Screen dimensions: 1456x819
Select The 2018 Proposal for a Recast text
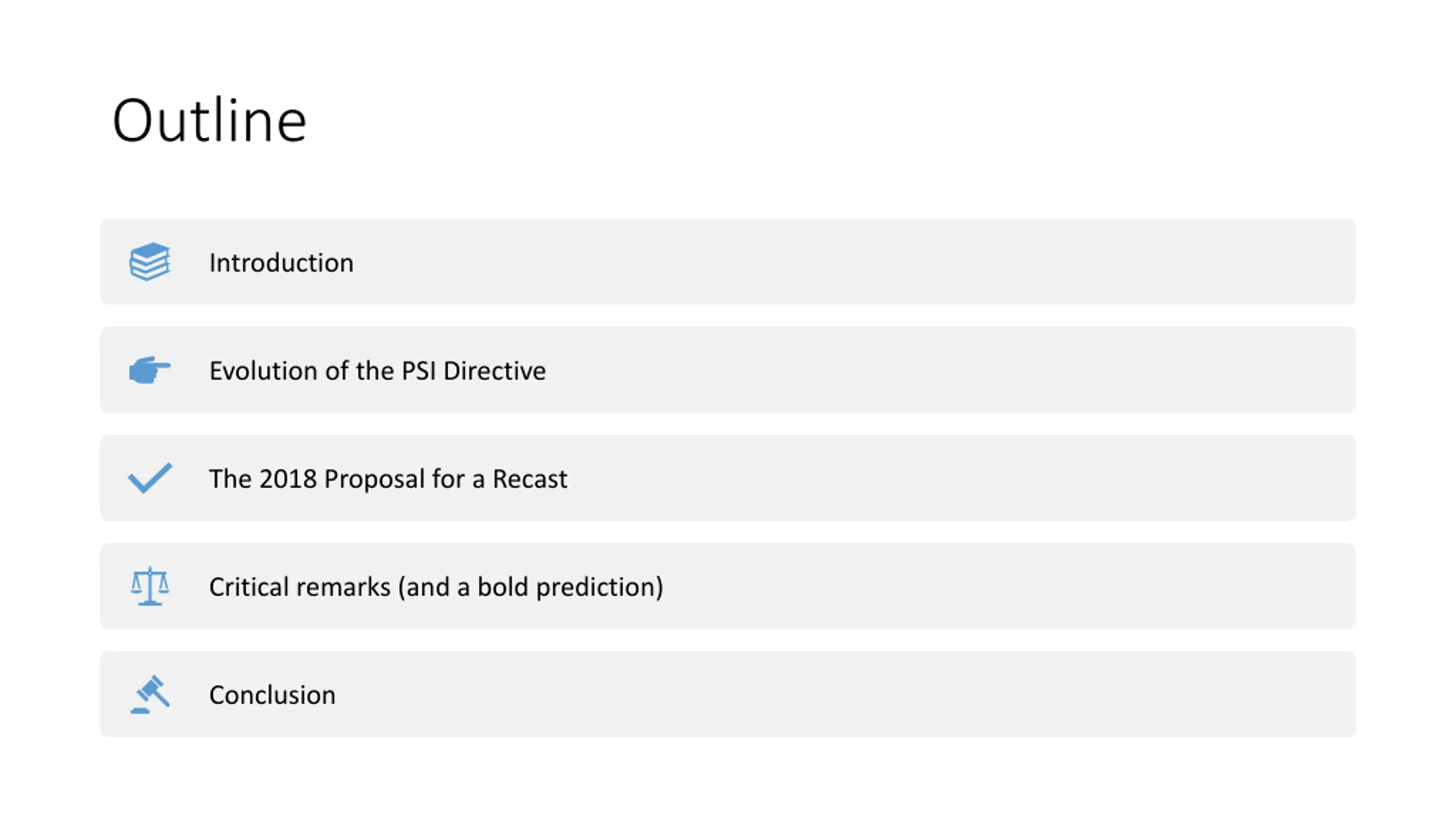(388, 479)
